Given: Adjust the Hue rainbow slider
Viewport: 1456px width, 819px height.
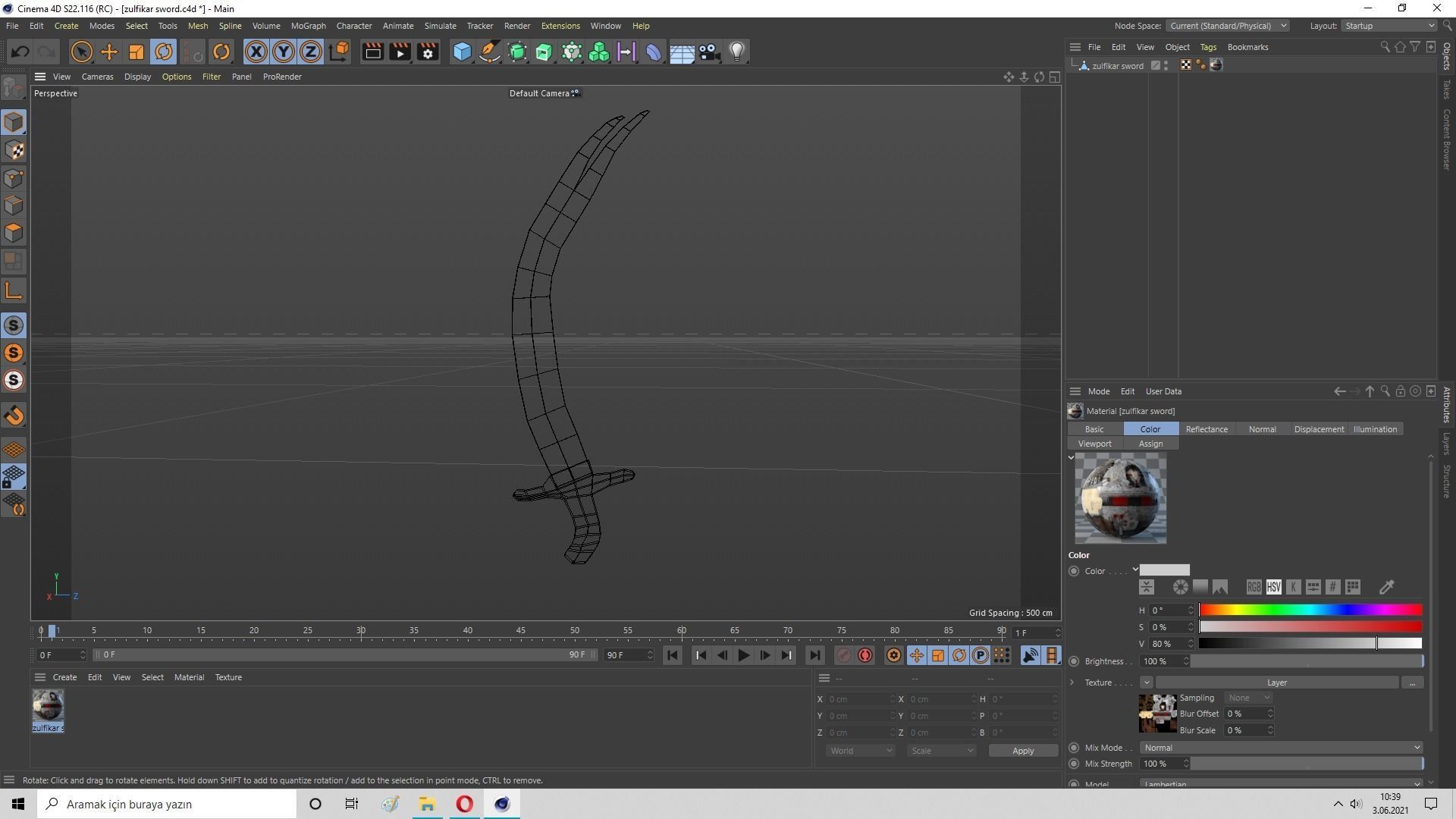Looking at the screenshot, I should pyautogui.click(x=1310, y=610).
